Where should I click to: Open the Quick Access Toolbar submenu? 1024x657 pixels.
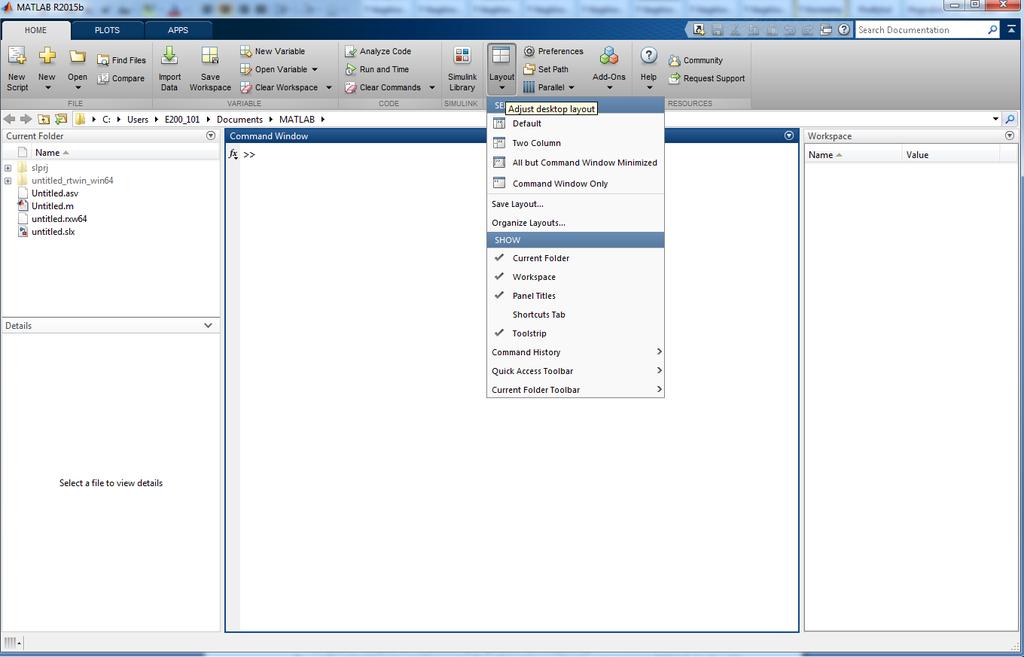coord(575,371)
